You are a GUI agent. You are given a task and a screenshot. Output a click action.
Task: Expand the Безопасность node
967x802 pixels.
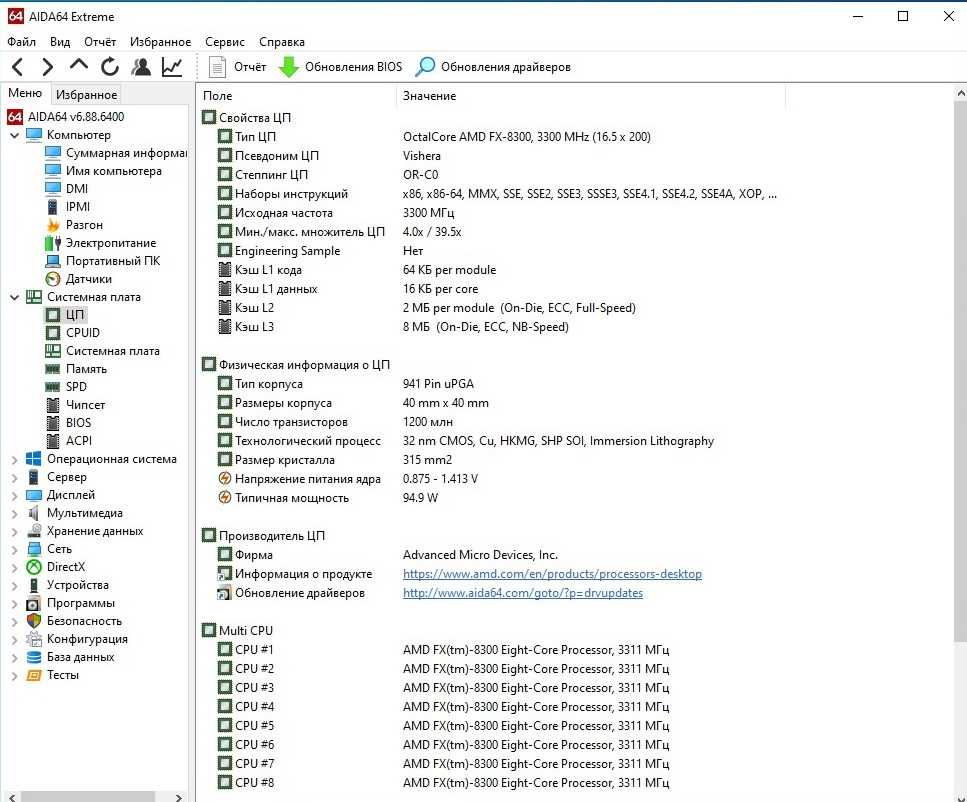pyautogui.click(x=15, y=621)
